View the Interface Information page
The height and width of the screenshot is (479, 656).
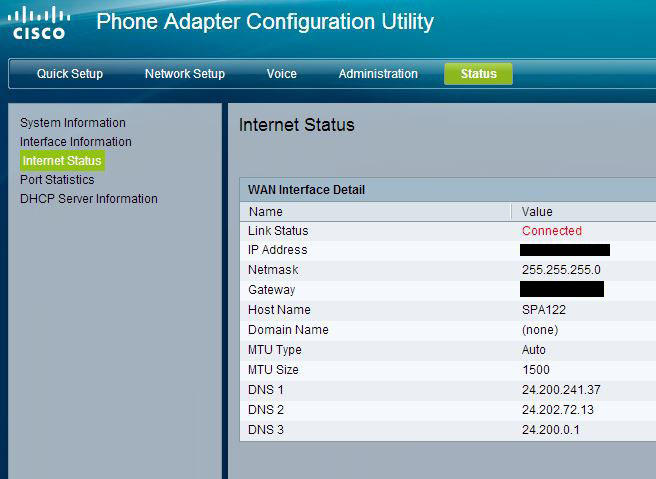76,142
